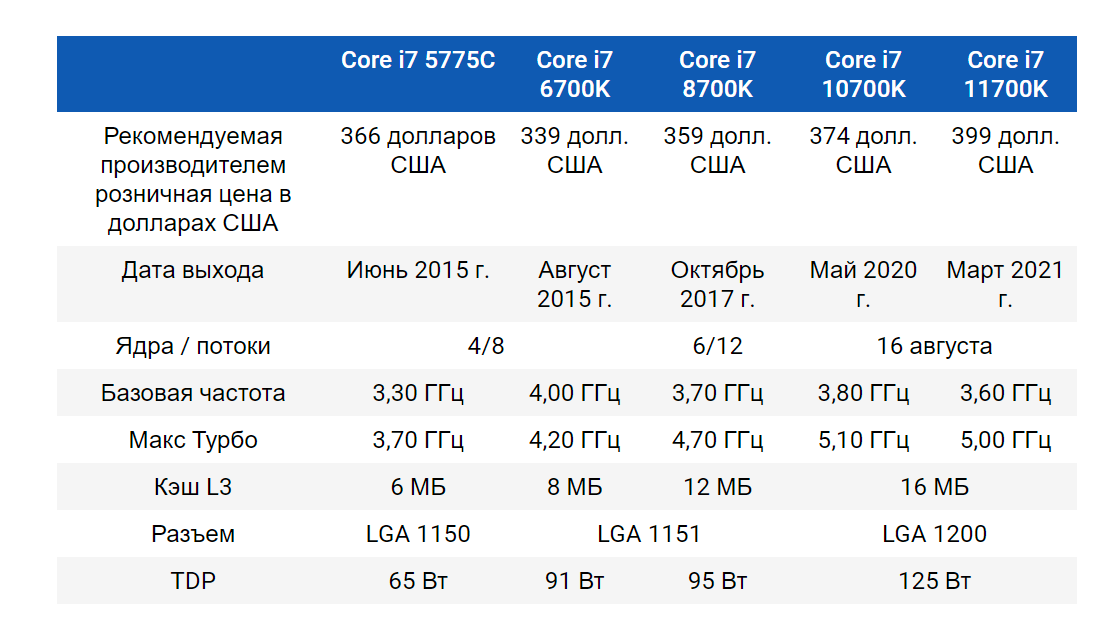Click the Core i7 6700K column header

point(575,74)
